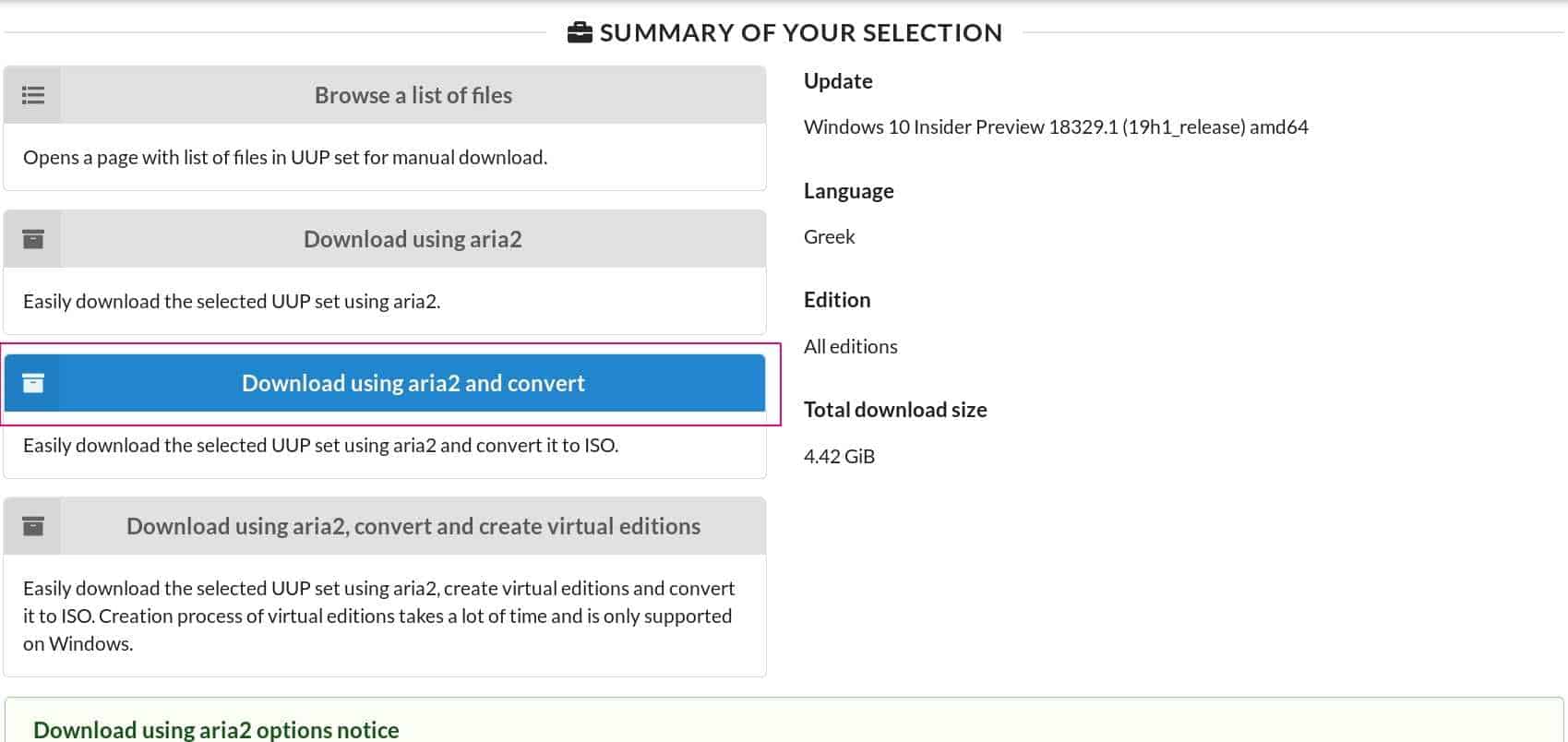Click the All editions value
Viewport: 1568px width, 742px height.
click(850, 347)
